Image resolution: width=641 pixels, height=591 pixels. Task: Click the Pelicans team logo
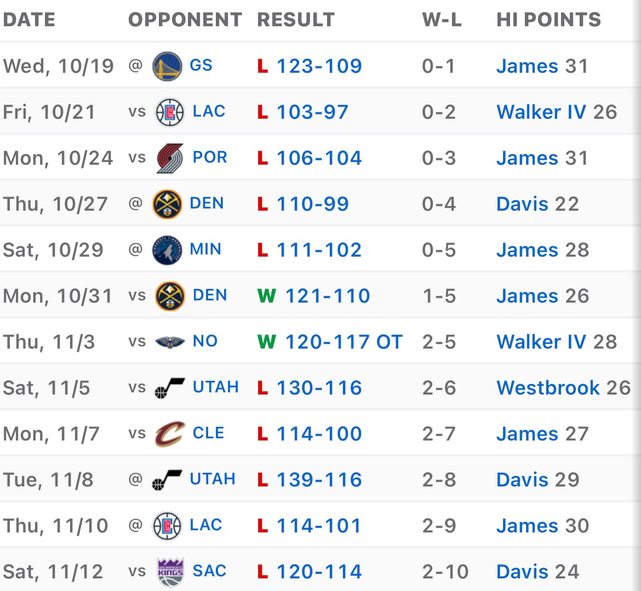(169, 342)
